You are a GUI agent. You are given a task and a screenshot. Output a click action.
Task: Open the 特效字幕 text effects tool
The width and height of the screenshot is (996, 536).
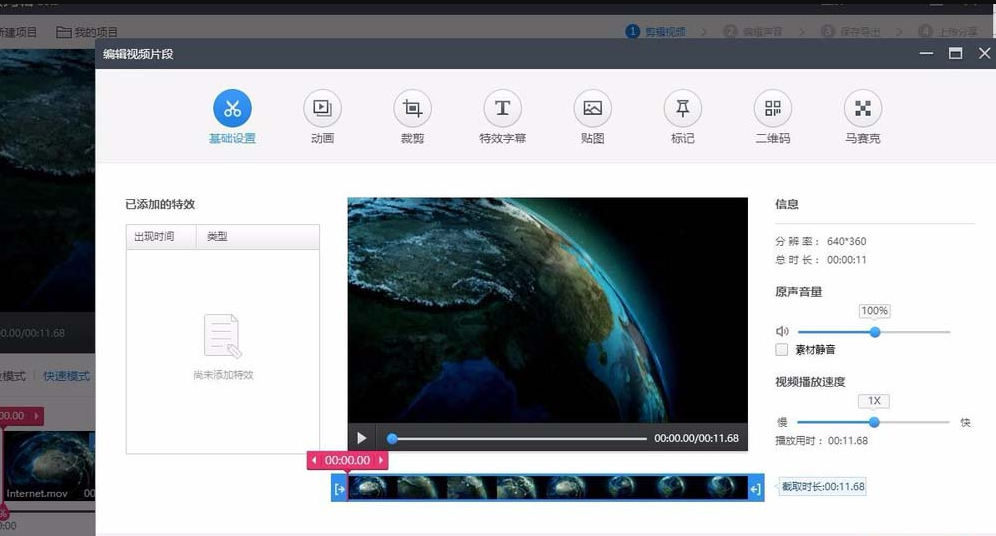click(x=502, y=108)
